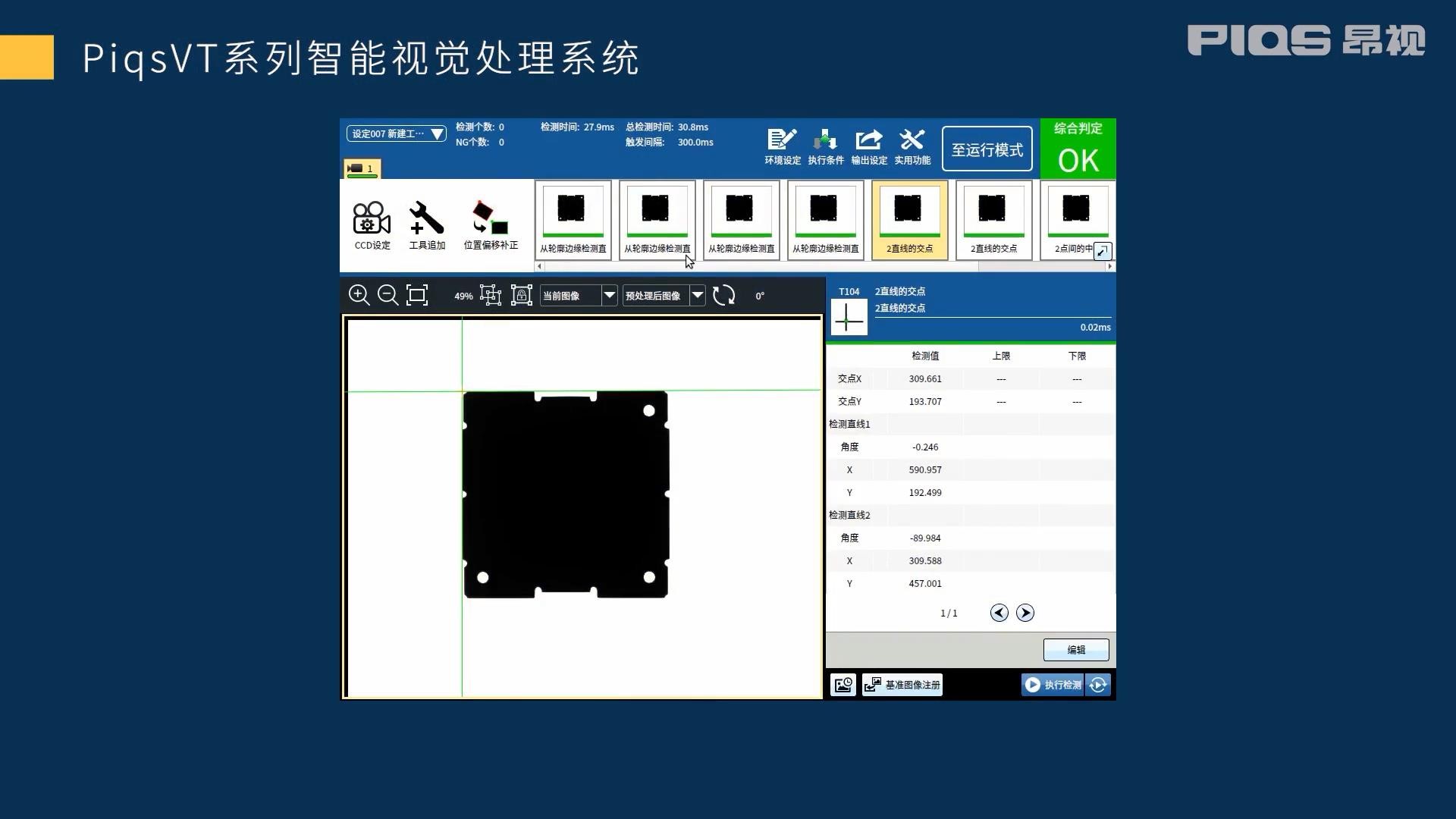Click the tool strip horizontal scrollbar
1456x819 pixels.
point(761,266)
